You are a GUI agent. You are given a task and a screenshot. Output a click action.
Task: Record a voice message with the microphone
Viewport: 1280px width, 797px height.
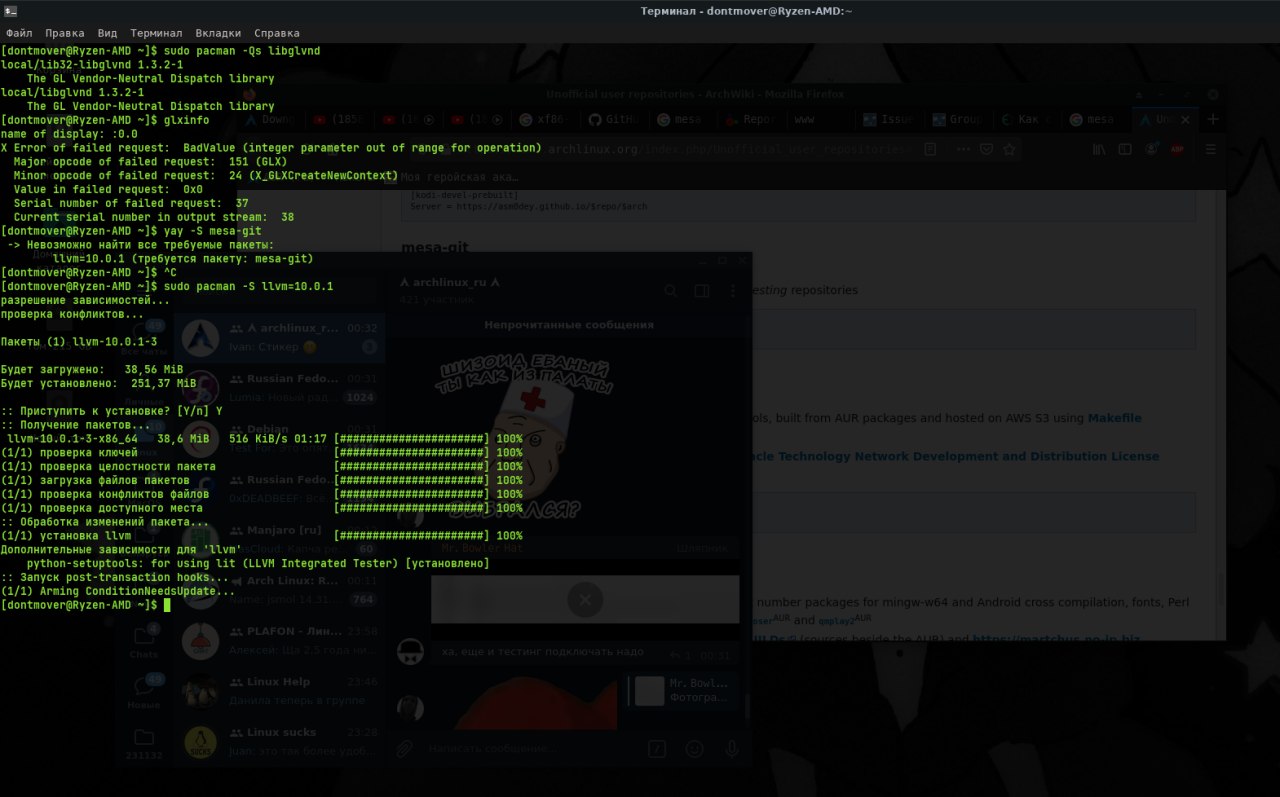pyautogui.click(x=732, y=748)
